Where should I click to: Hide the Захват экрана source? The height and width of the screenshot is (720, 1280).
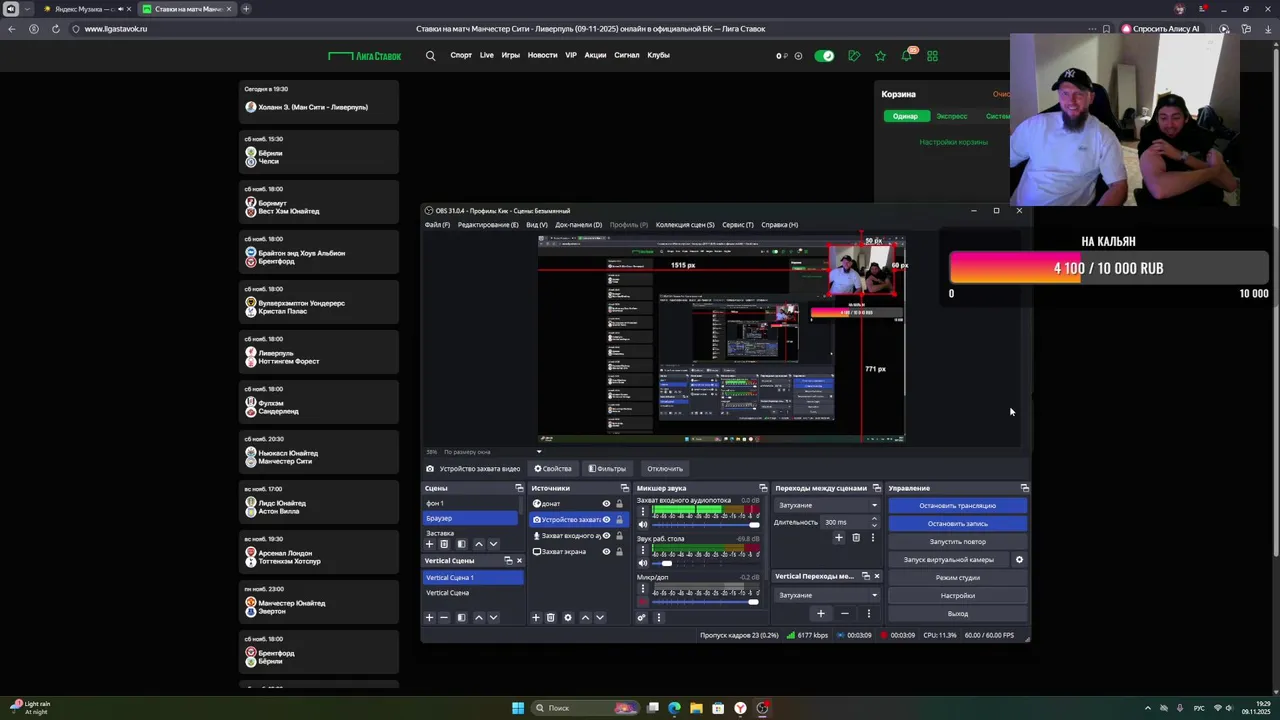tap(606, 551)
